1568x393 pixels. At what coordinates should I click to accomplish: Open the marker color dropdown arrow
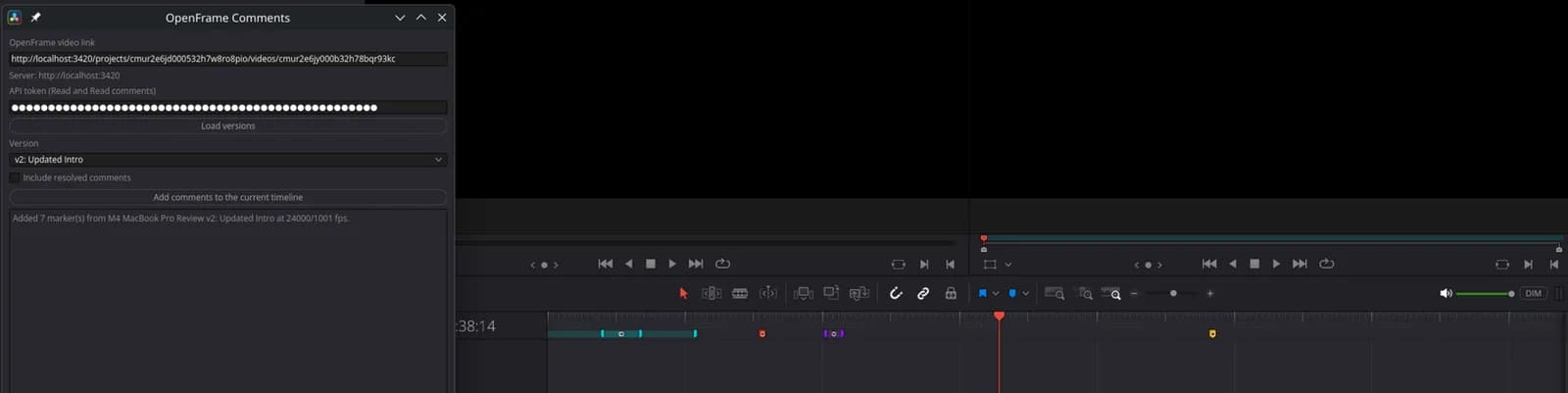click(x=1026, y=293)
